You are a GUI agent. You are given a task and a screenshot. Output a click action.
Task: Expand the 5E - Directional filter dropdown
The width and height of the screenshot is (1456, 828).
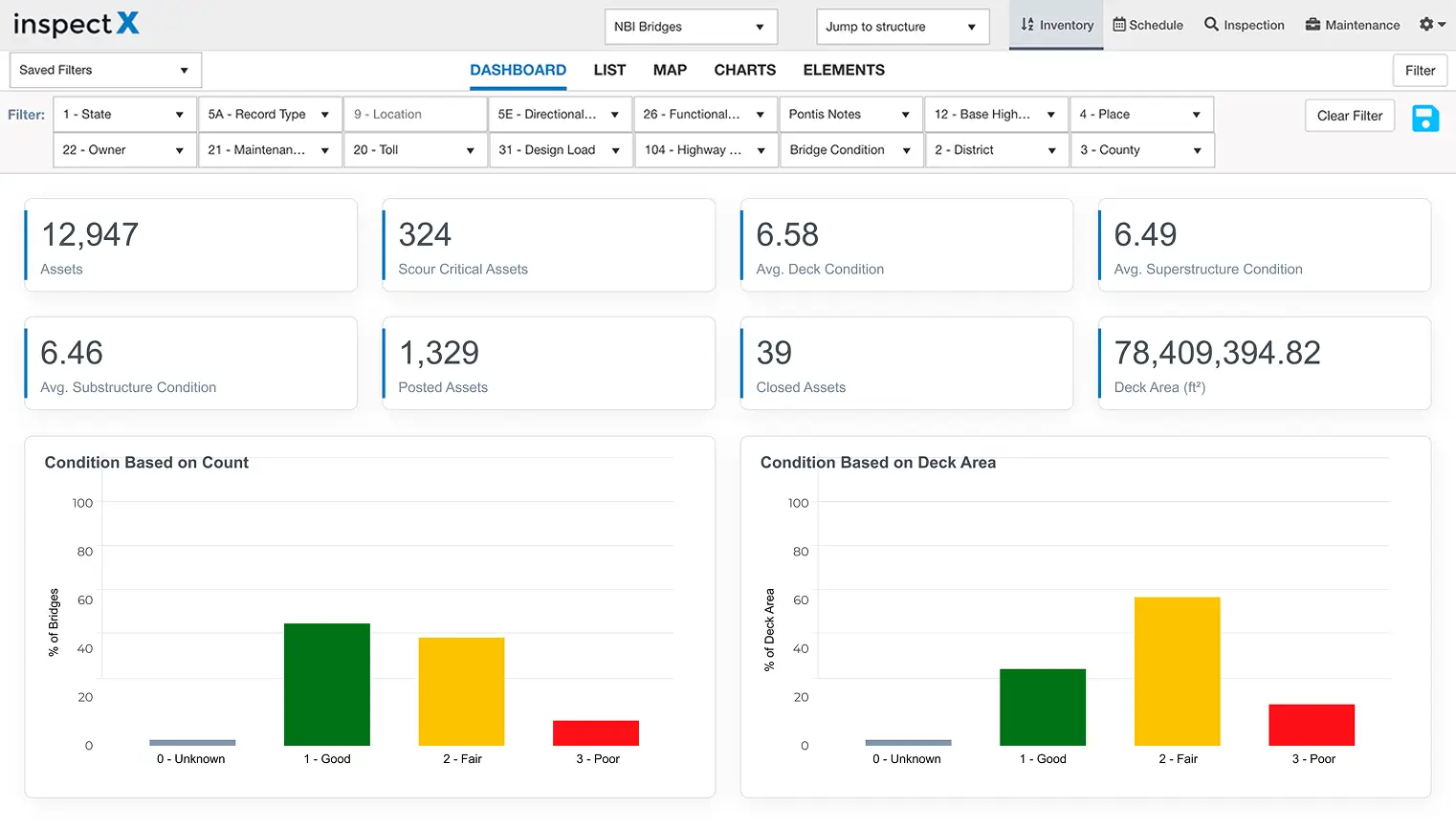560,114
